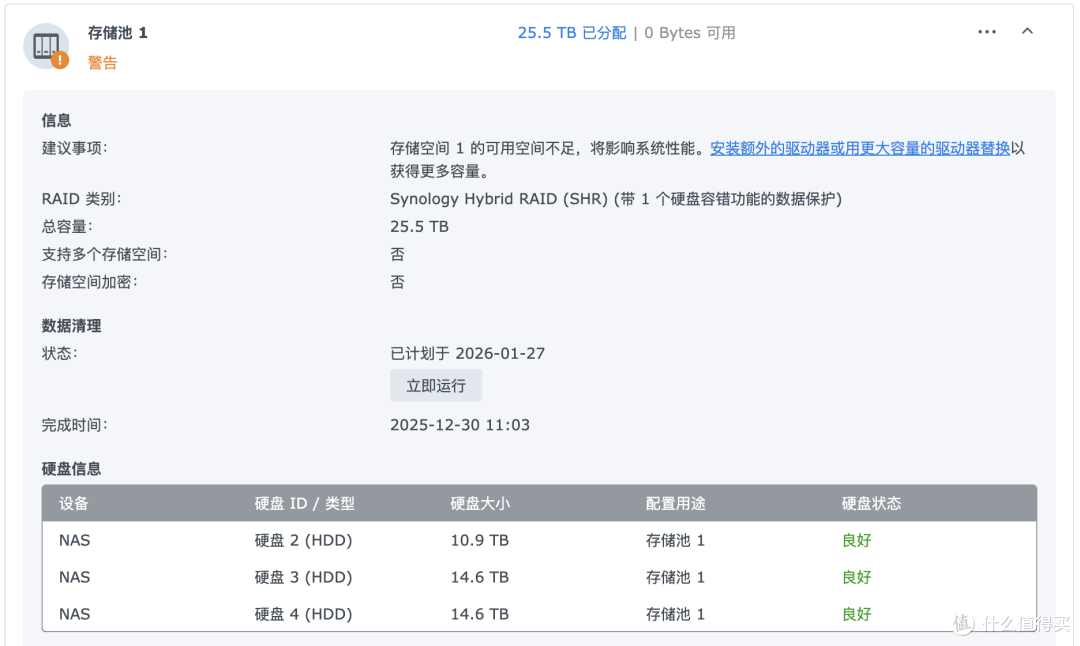Collapse the 存储池 1 panel with chevron
The width and height of the screenshot is (1080, 646).
[1027, 31]
